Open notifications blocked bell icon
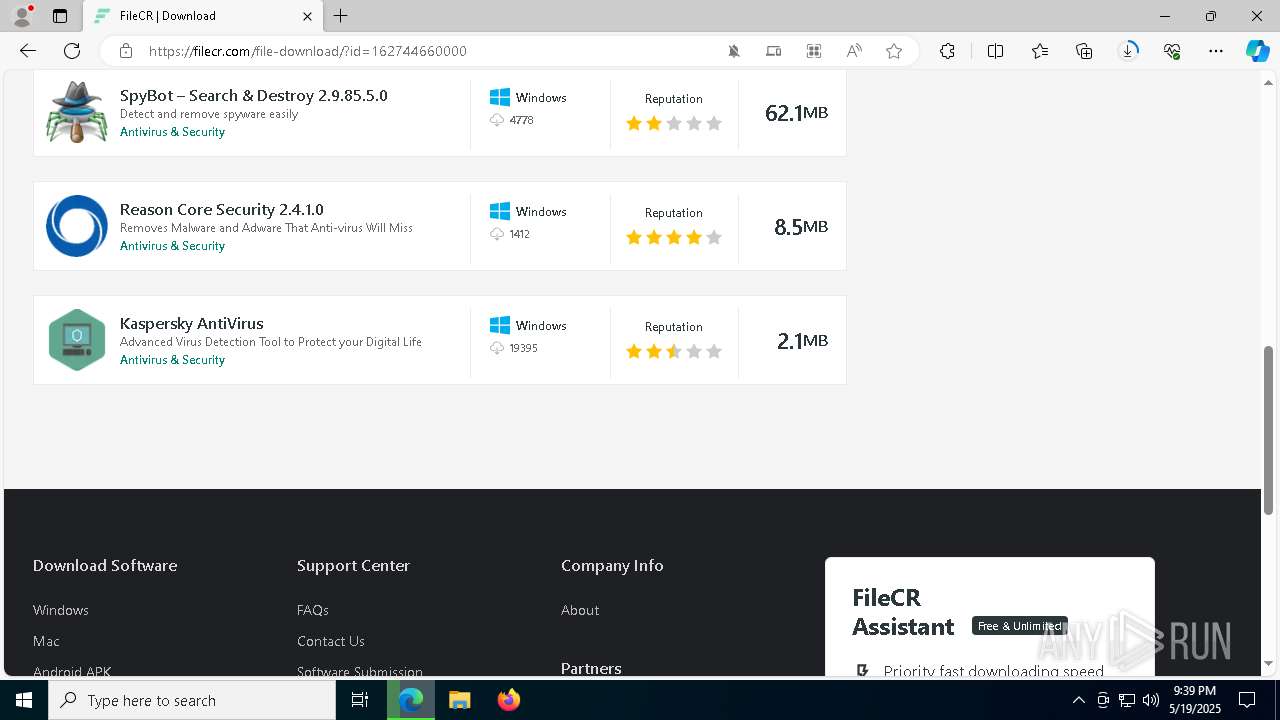1280x720 pixels. [x=734, y=51]
